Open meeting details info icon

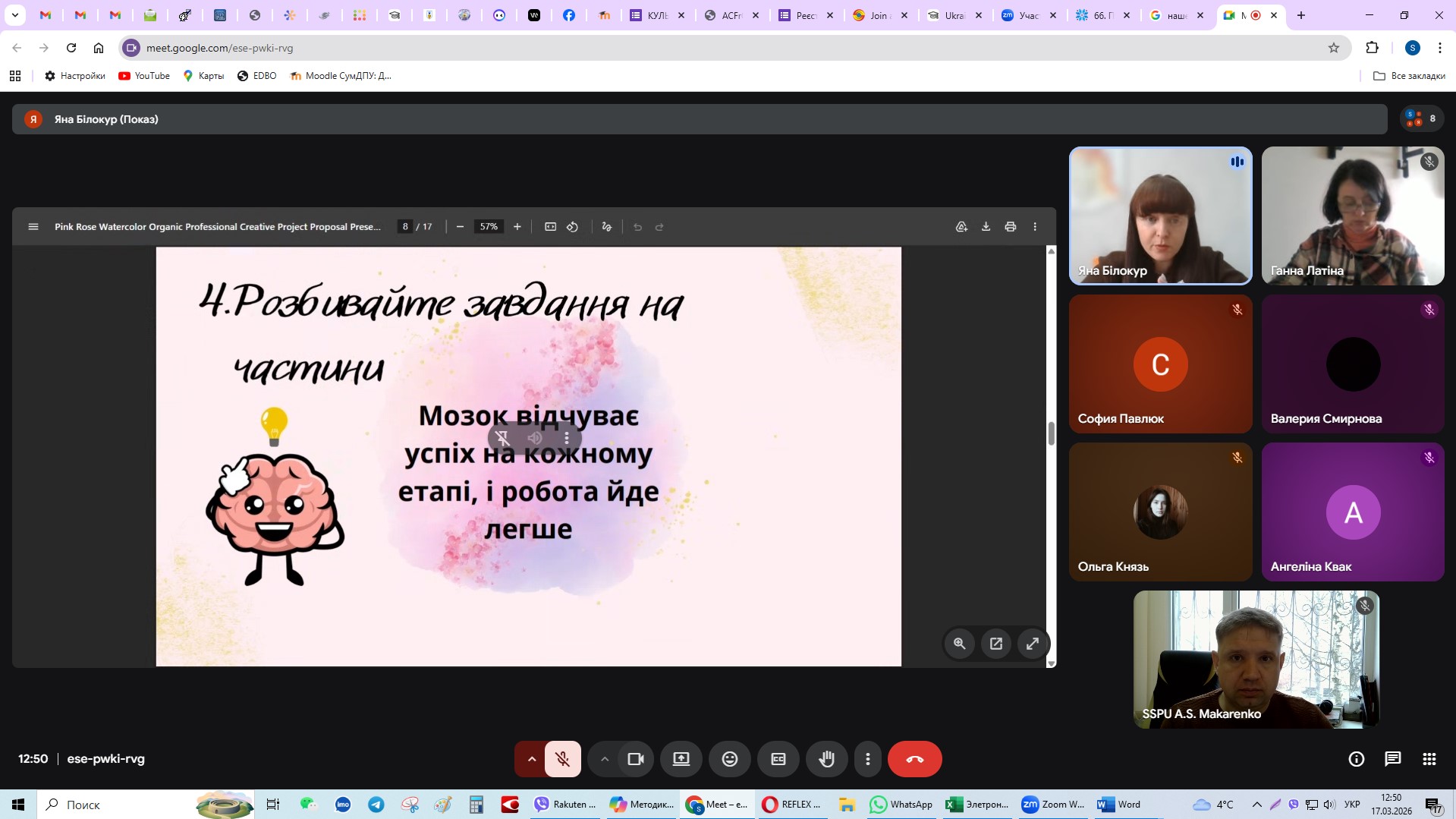tap(1356, 759)
